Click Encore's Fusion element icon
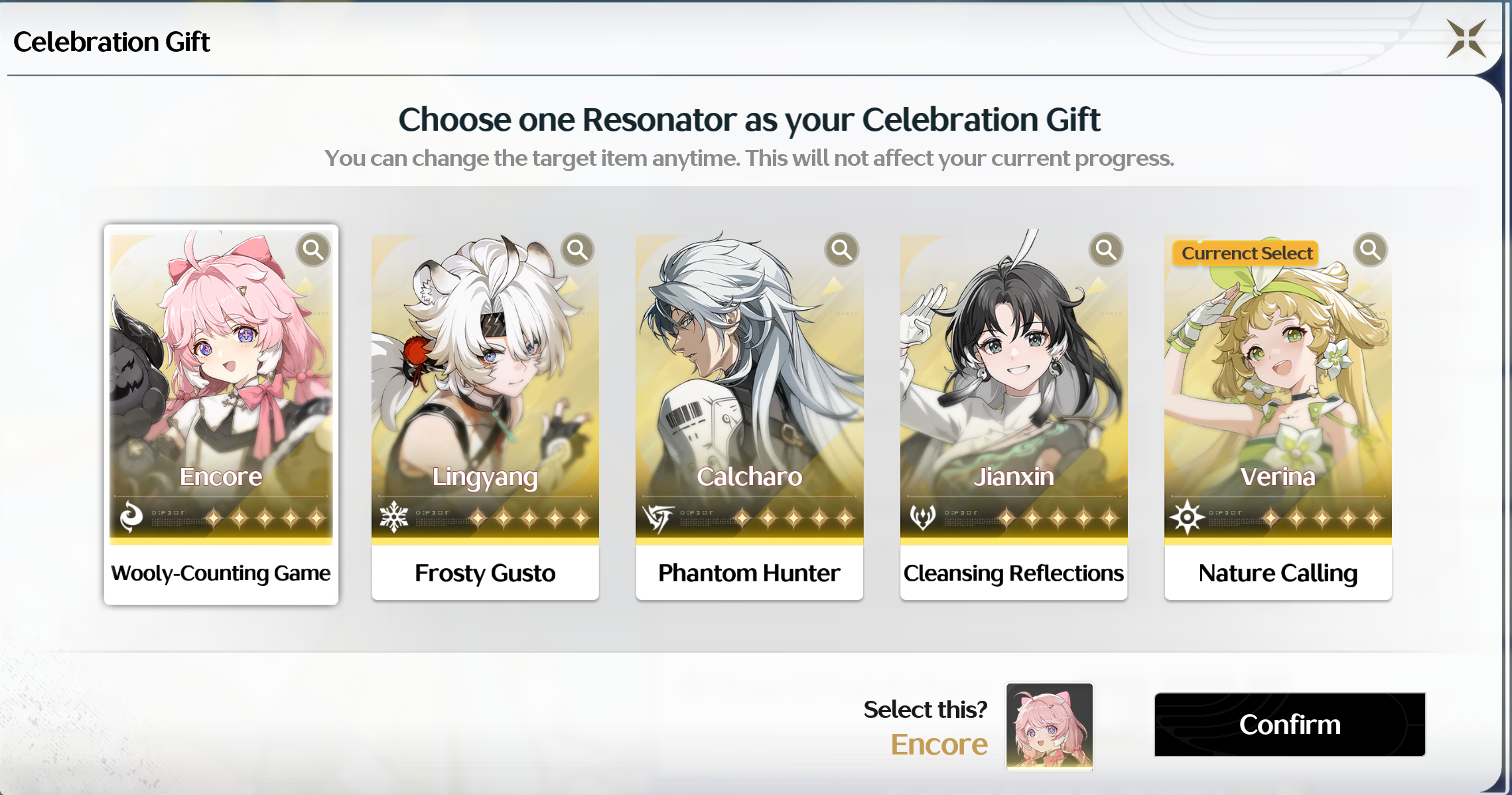 [x=131, y=517]
